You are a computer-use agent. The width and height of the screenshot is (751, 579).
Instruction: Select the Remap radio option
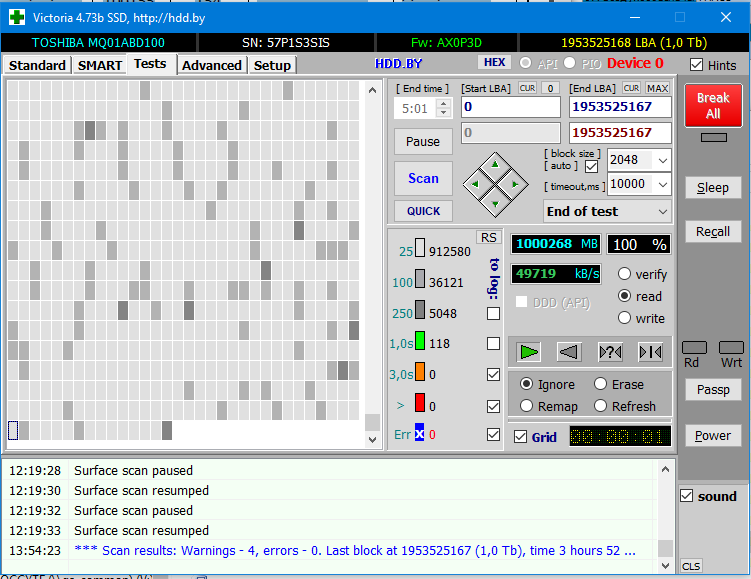pyautogui.click(x=526, y=406)
